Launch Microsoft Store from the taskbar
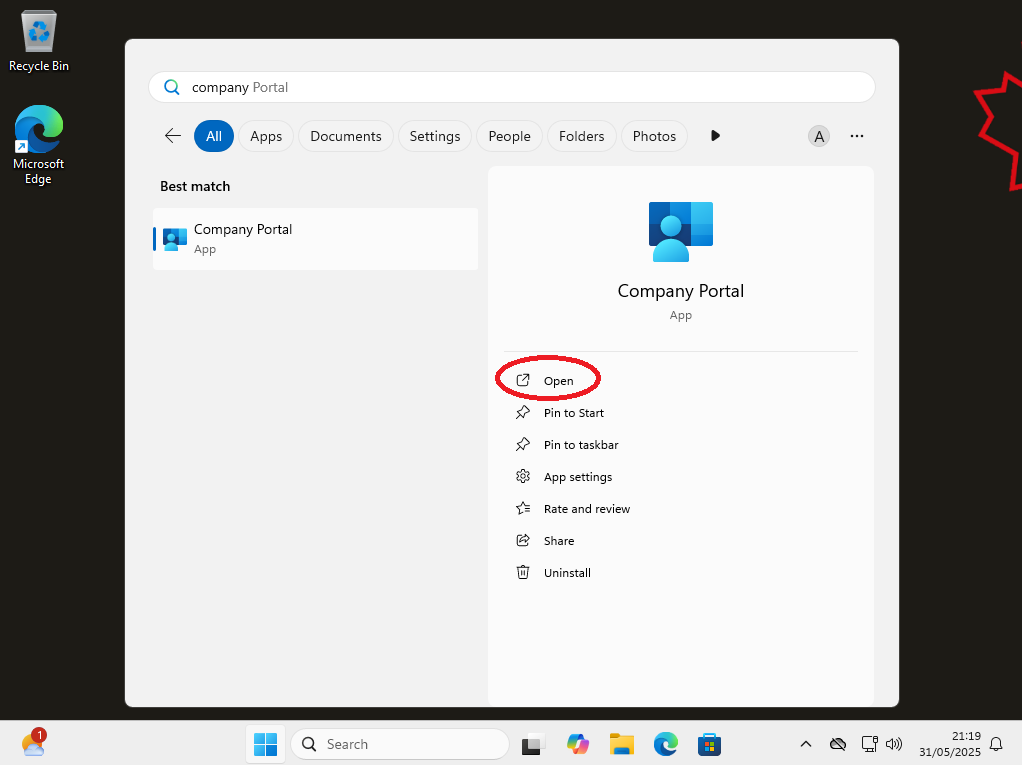This screenshot has width=1022, height=765. pos(710,744)
